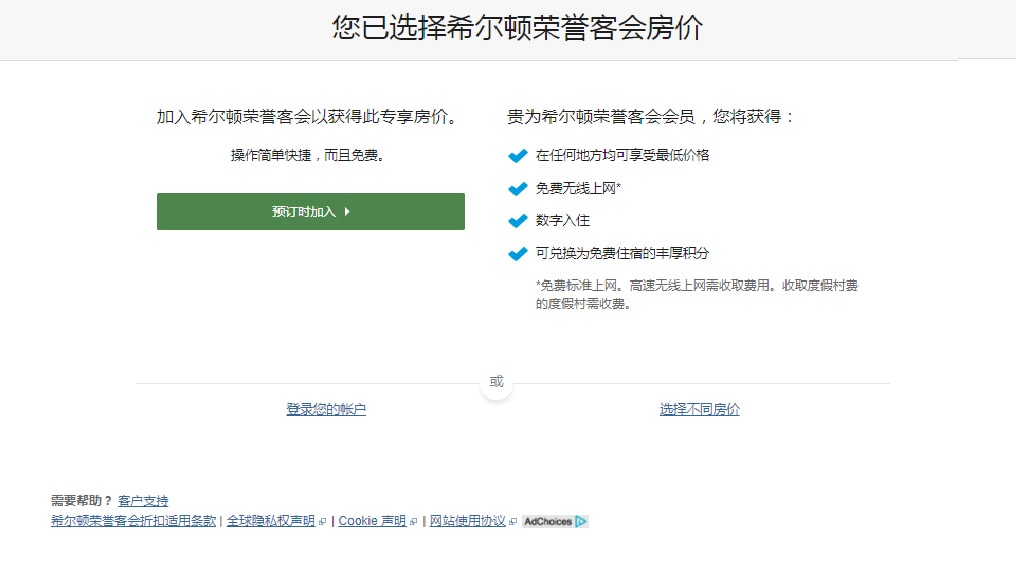Click the text 操作简单快捷，而且免费
1016x566 pixels.
point(308,155)
